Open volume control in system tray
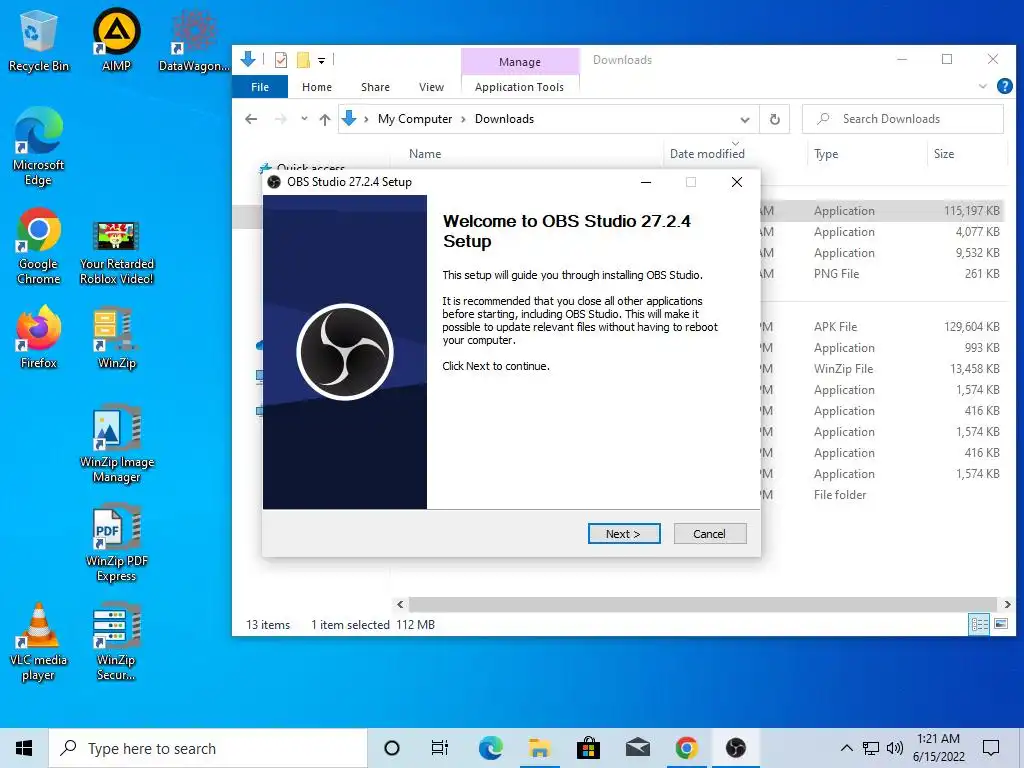This screenshot has height=768, width=1024. pyautogui.click(x=895, y=748)
